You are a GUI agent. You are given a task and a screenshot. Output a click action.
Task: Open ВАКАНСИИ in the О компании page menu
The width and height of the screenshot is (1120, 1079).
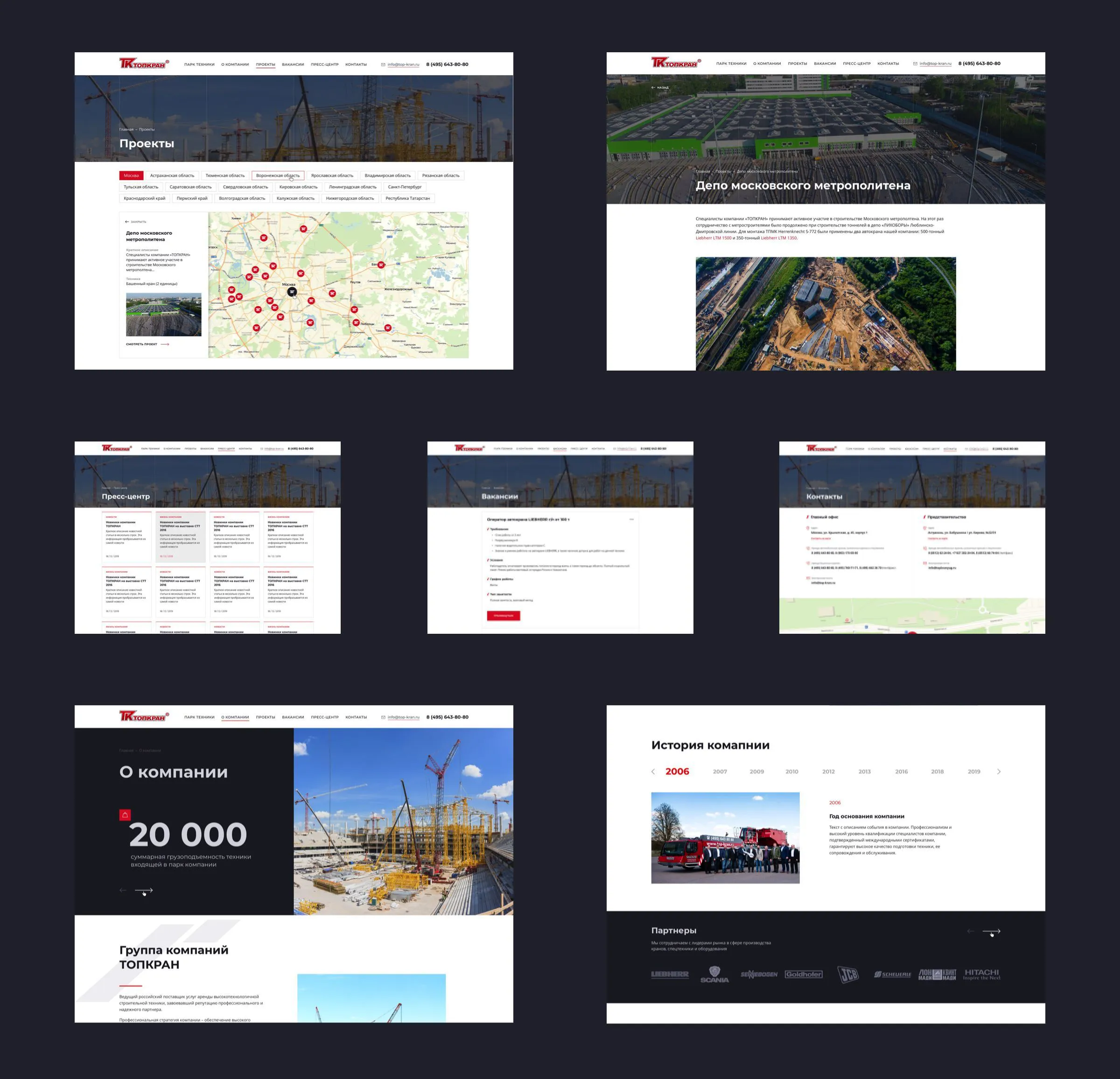pyautogui.click(x=293, y=717)
